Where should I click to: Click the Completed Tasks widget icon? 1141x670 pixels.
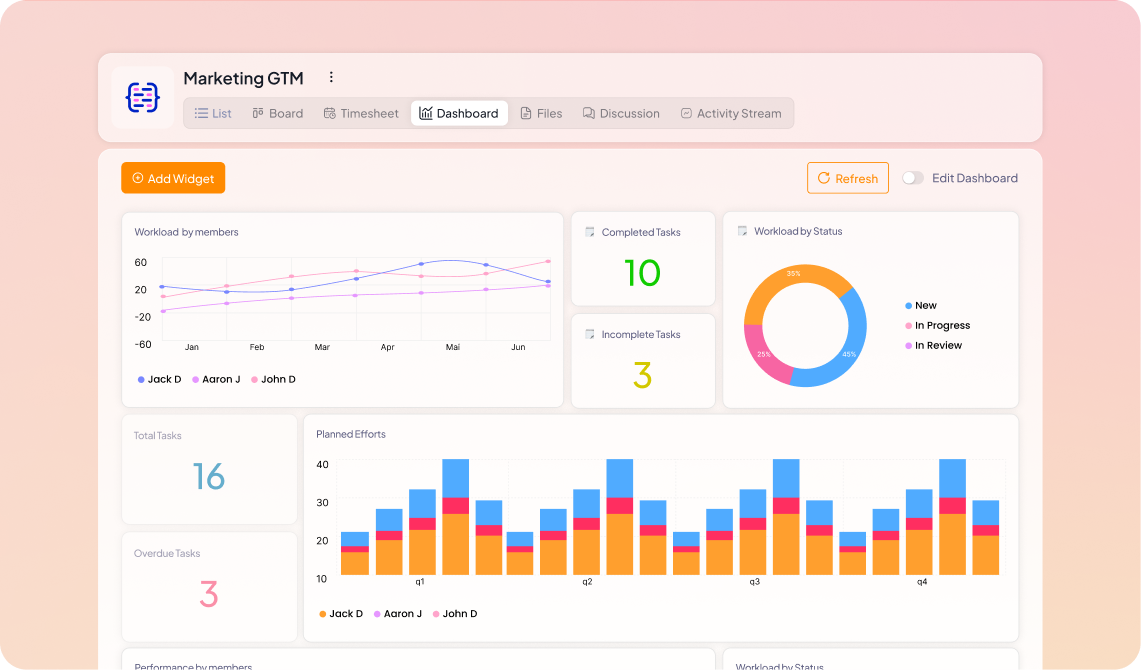590,232
